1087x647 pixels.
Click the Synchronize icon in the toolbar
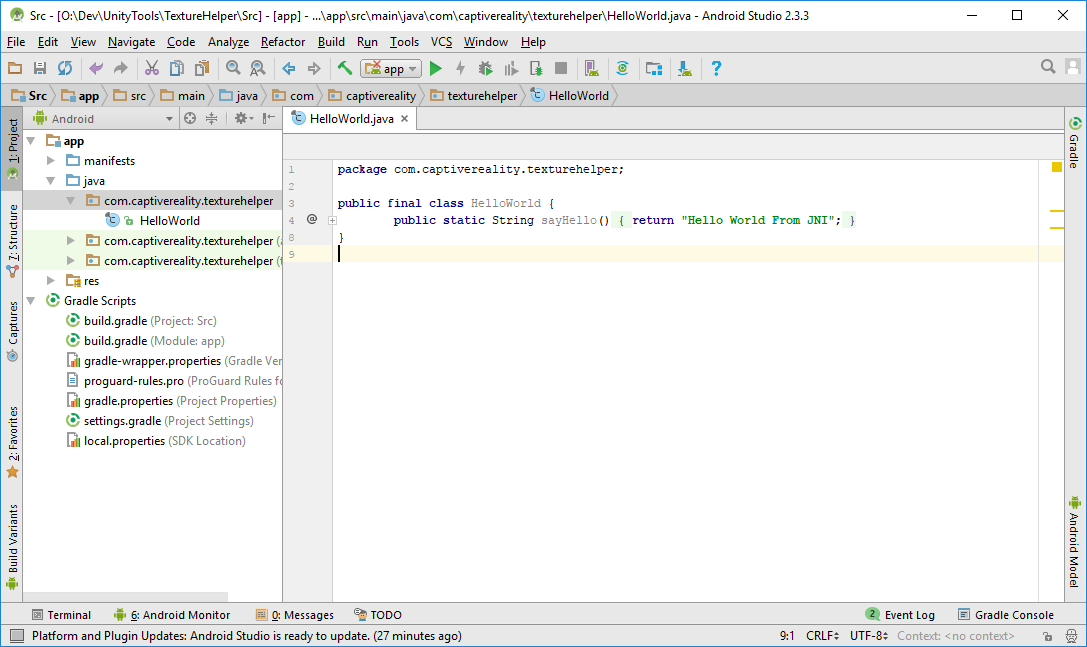click(65, 68)
